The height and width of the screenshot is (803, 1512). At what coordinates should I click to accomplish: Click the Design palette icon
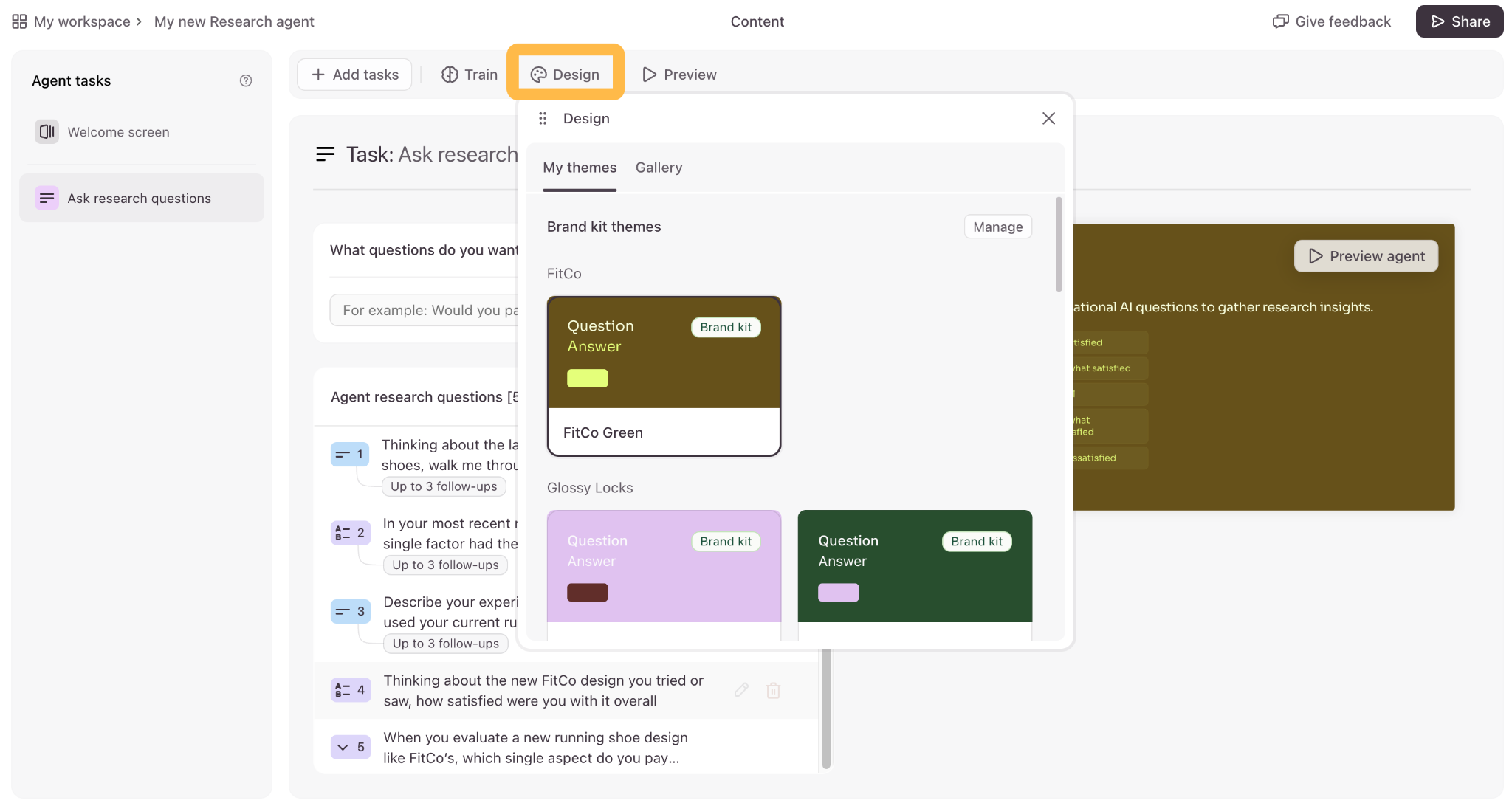538,75
